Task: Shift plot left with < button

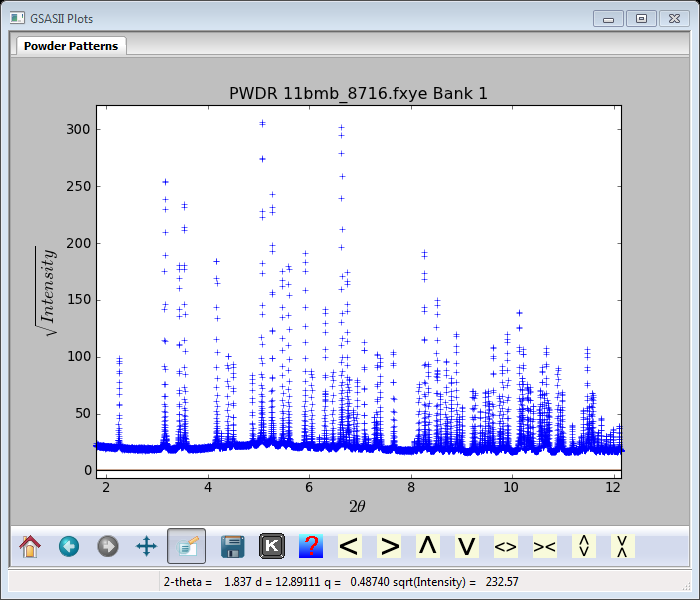Action: (x=349, y=546)
